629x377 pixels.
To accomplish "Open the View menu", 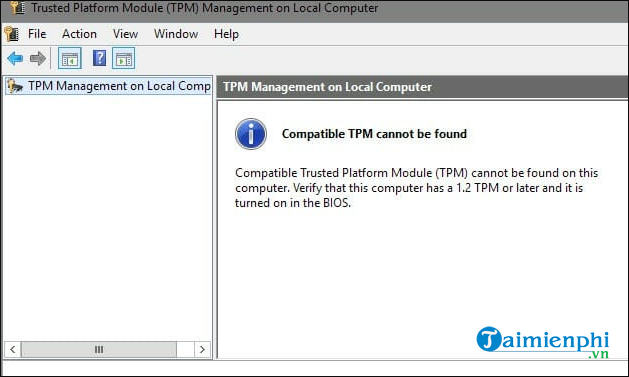I will [x=125, y=34].
